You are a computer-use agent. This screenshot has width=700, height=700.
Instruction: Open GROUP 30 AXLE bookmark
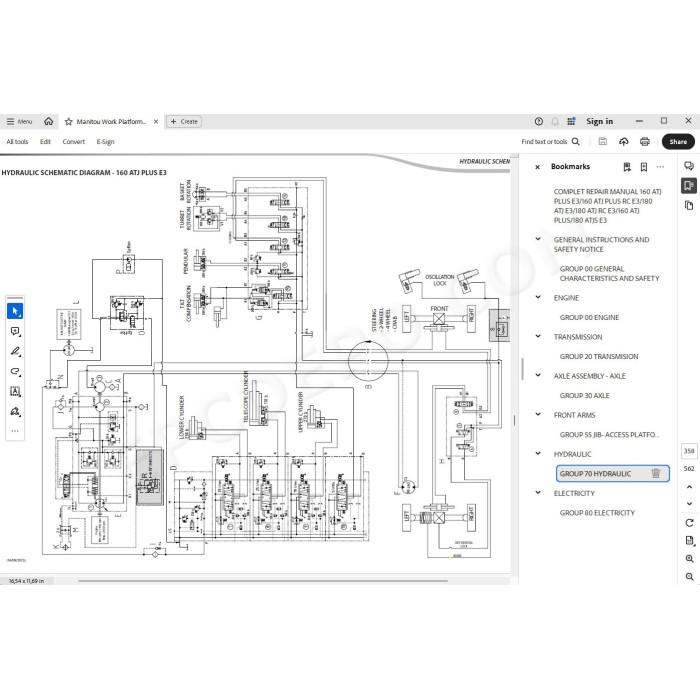click(x=584, y=396)
